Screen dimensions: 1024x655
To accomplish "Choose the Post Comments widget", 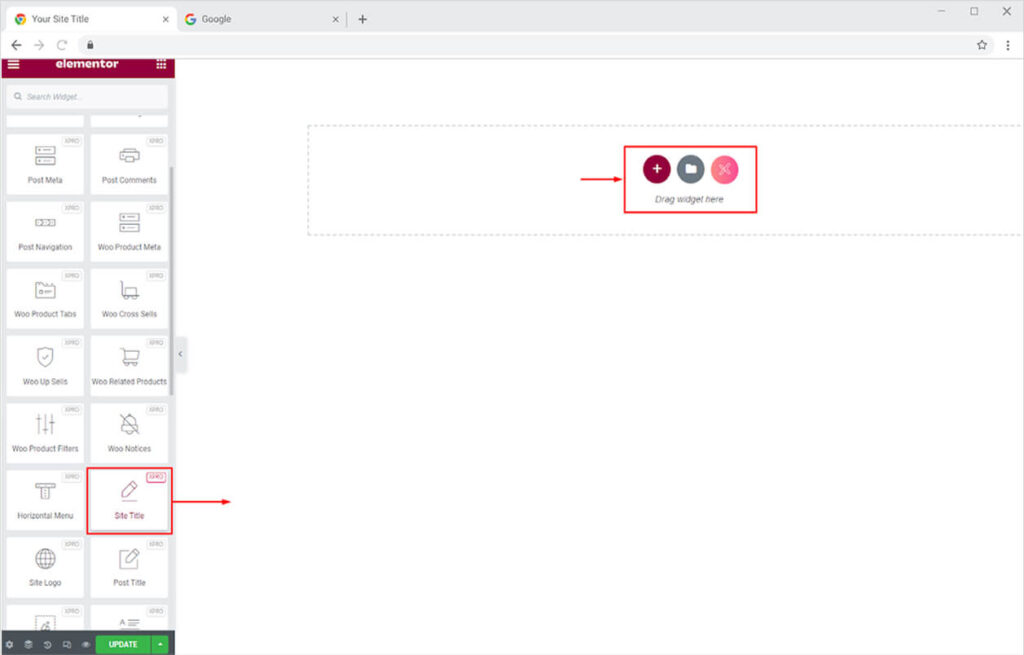I will [x=129, y=164].
